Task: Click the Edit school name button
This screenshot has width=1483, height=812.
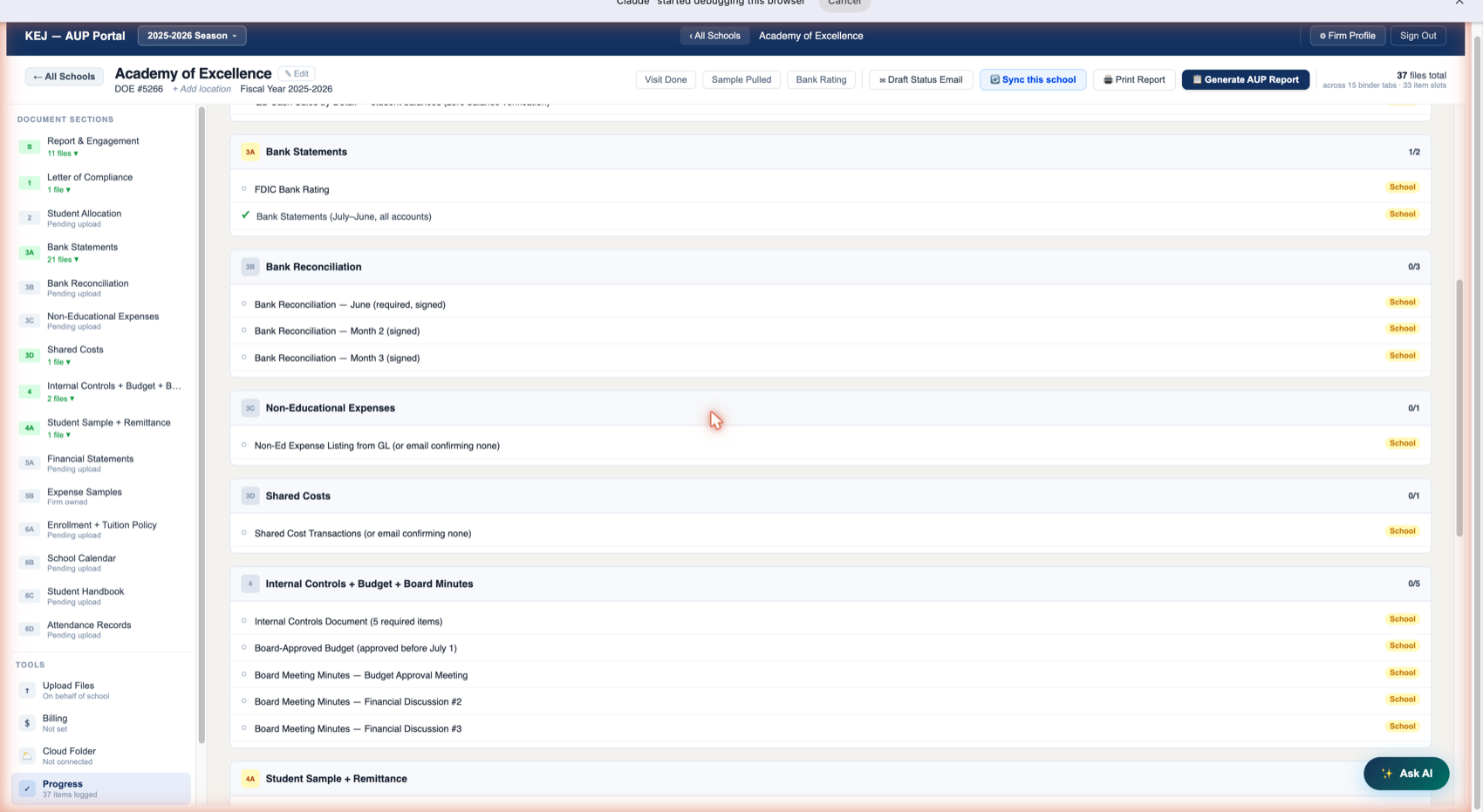Action: pos(297,74)
